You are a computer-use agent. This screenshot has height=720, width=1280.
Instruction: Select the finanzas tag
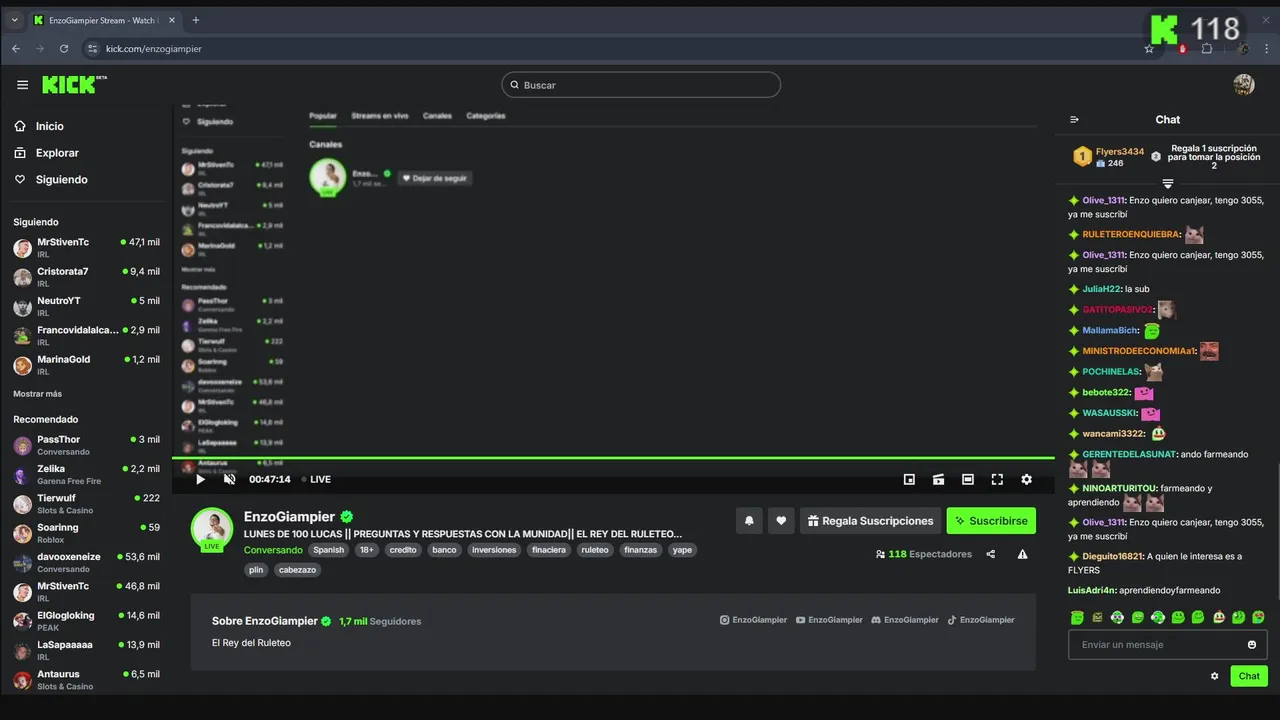point(640,550)
